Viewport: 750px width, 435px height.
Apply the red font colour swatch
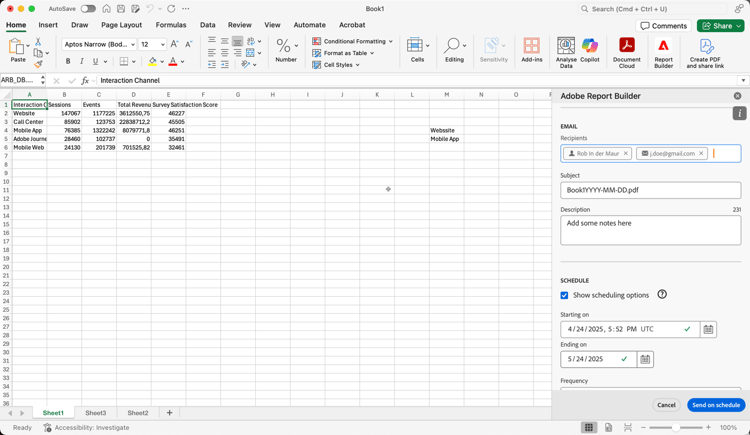(173, 61)
